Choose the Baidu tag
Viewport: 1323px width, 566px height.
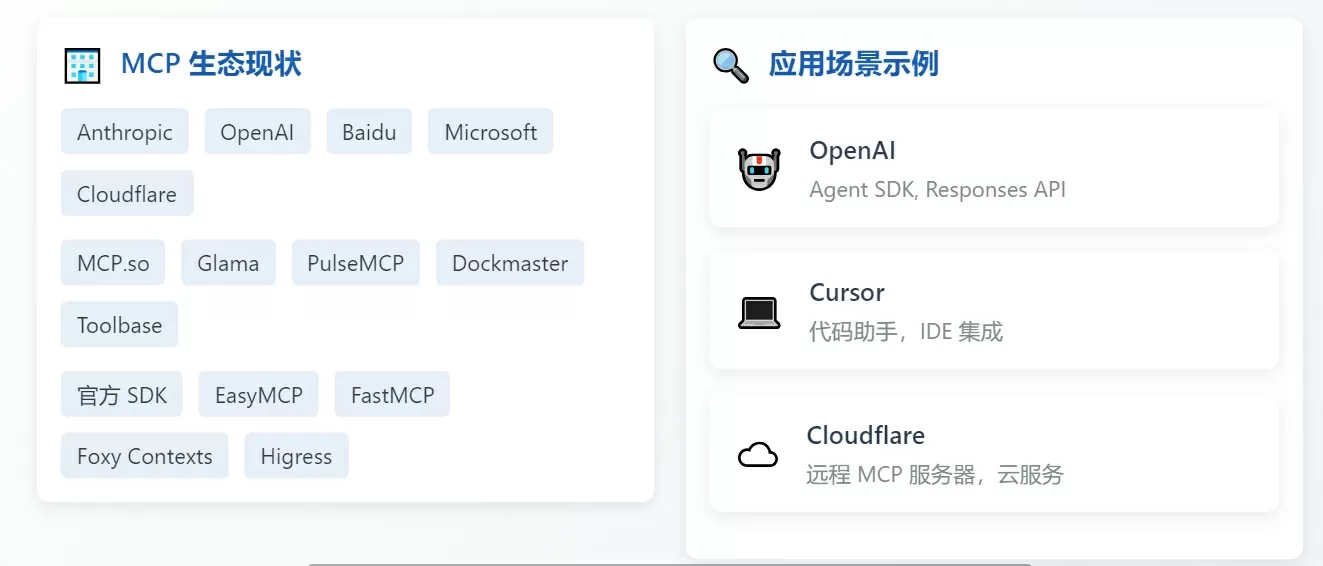click(369, 132)
